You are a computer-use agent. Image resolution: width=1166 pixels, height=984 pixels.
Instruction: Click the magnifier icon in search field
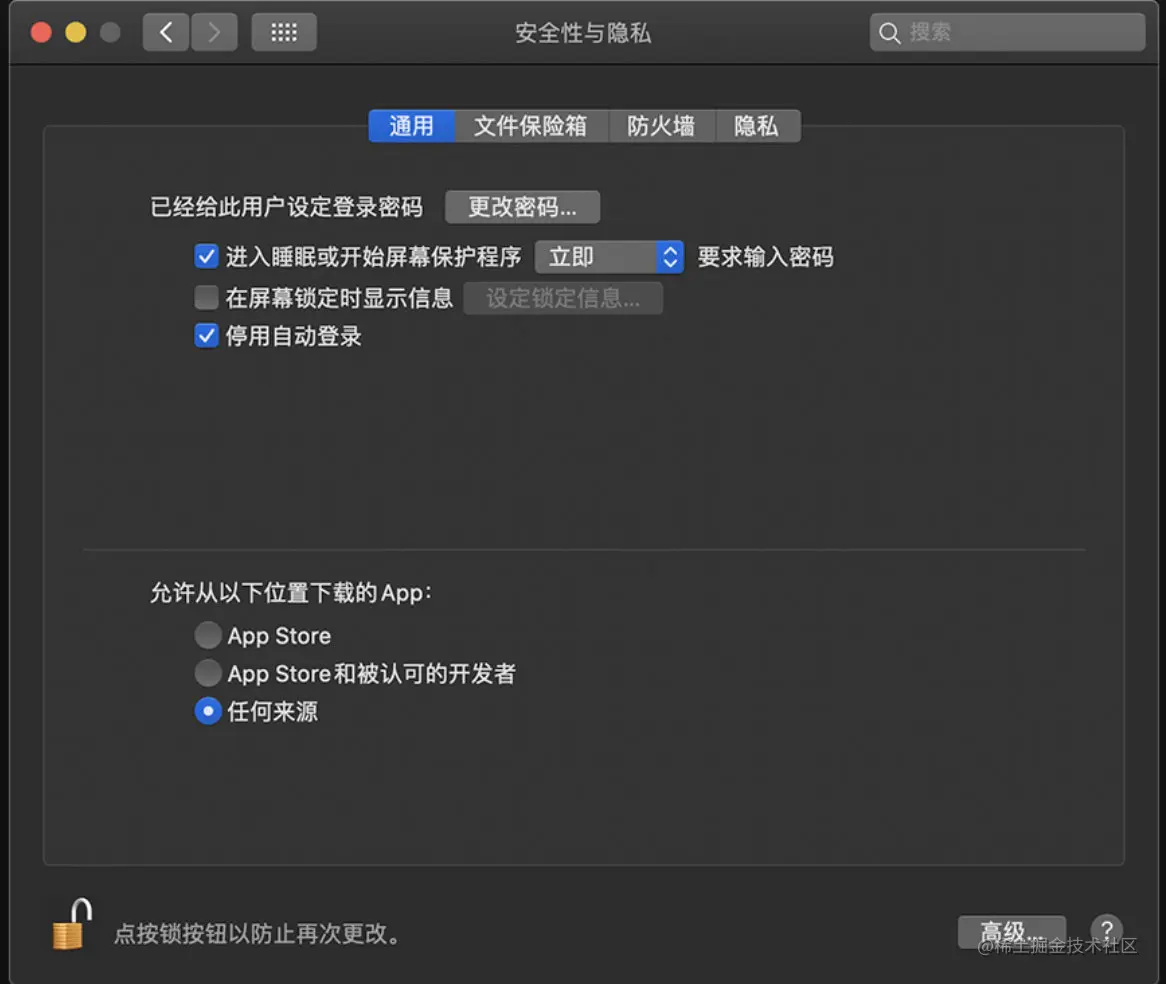click(x=889, y=33)
